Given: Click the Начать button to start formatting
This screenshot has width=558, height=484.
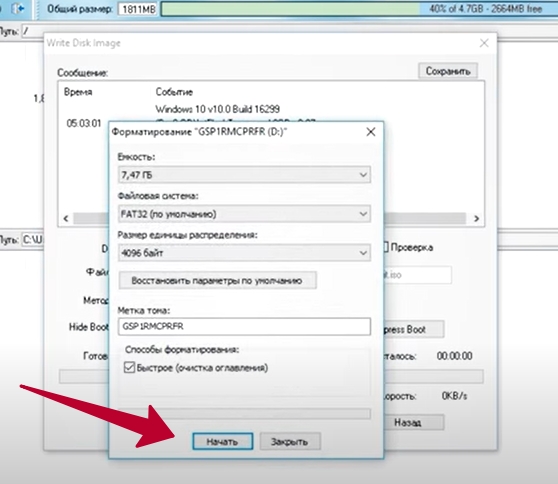Looking at the screenshot, I should point(222,442).
